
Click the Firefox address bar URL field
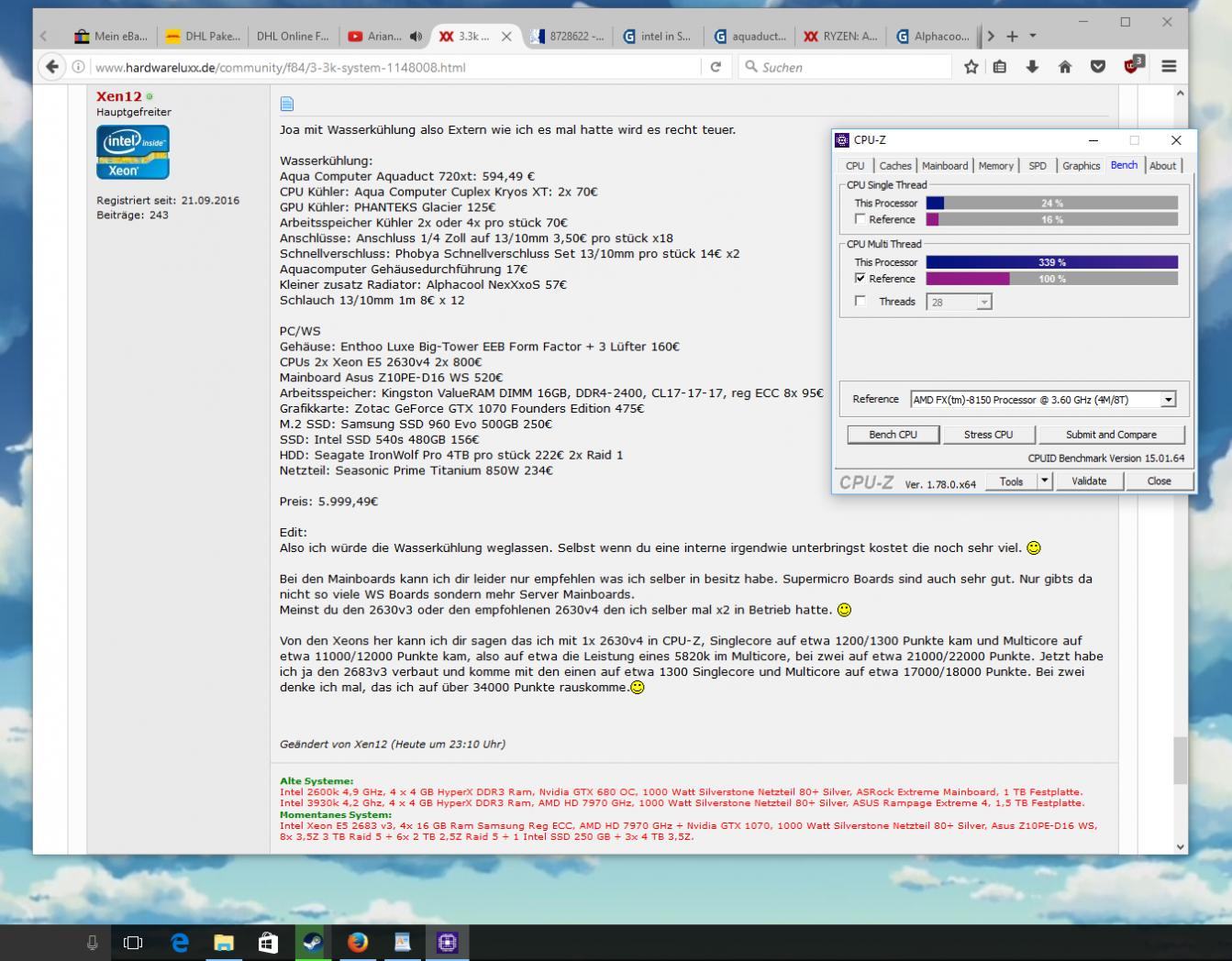394,67
